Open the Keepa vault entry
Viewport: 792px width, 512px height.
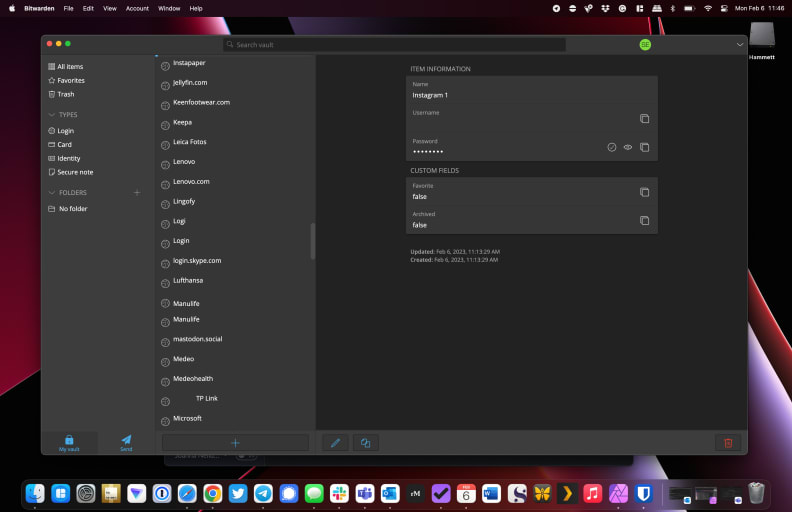click(x=234, y=124)
